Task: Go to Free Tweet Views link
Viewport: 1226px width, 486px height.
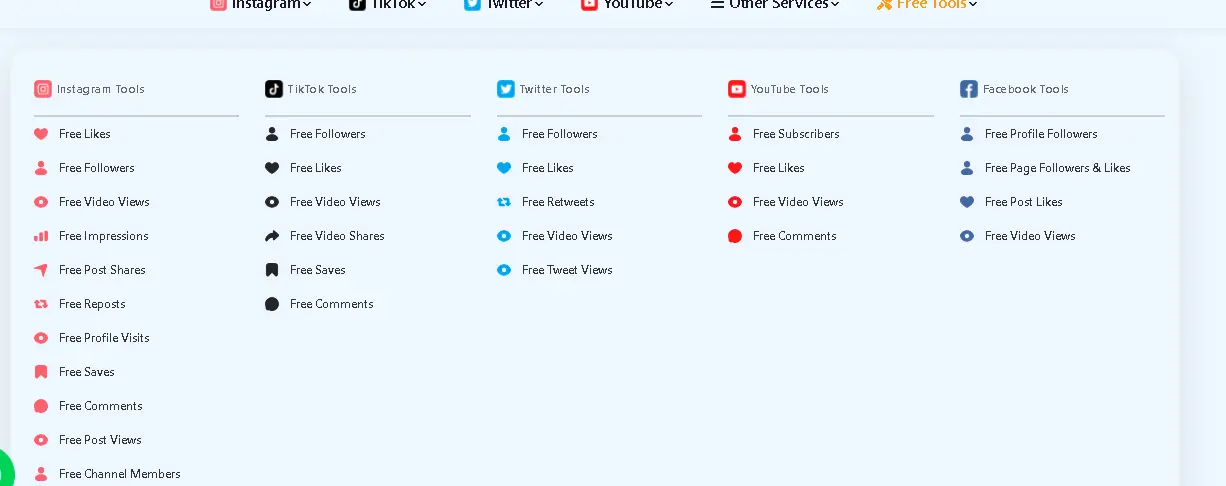Action: tap(567, 270)
